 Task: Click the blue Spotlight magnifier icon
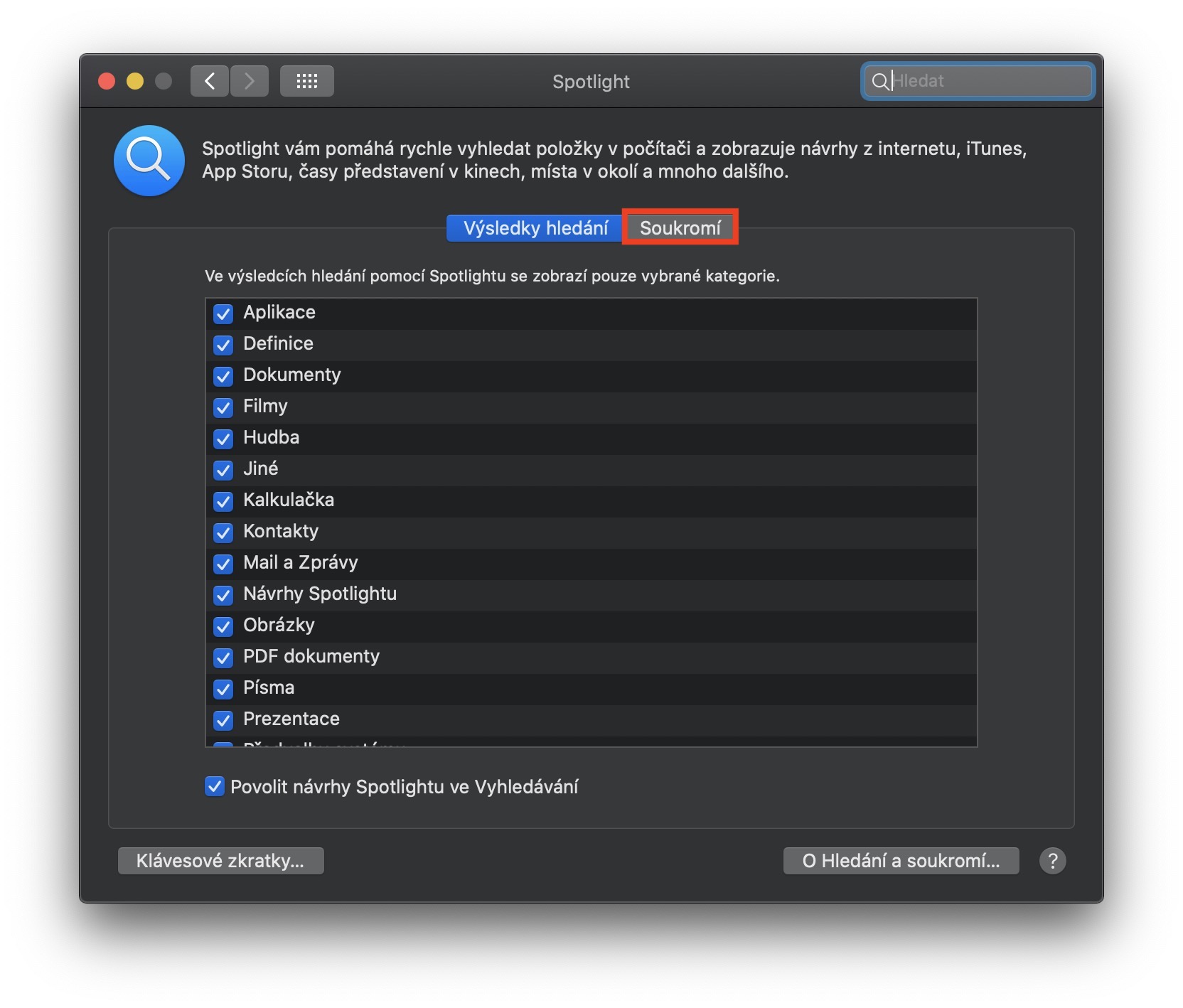(x=149, y=161)
